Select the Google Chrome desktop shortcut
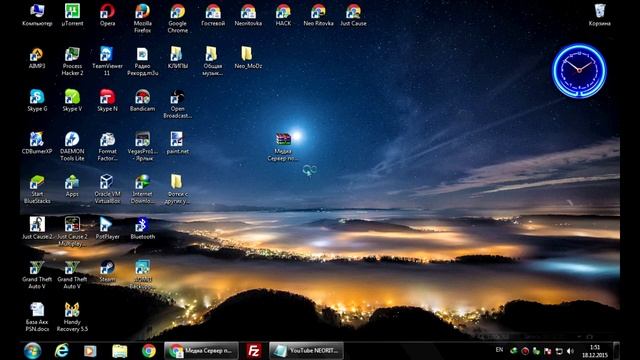The image size is (640, 360). point(178,18)
